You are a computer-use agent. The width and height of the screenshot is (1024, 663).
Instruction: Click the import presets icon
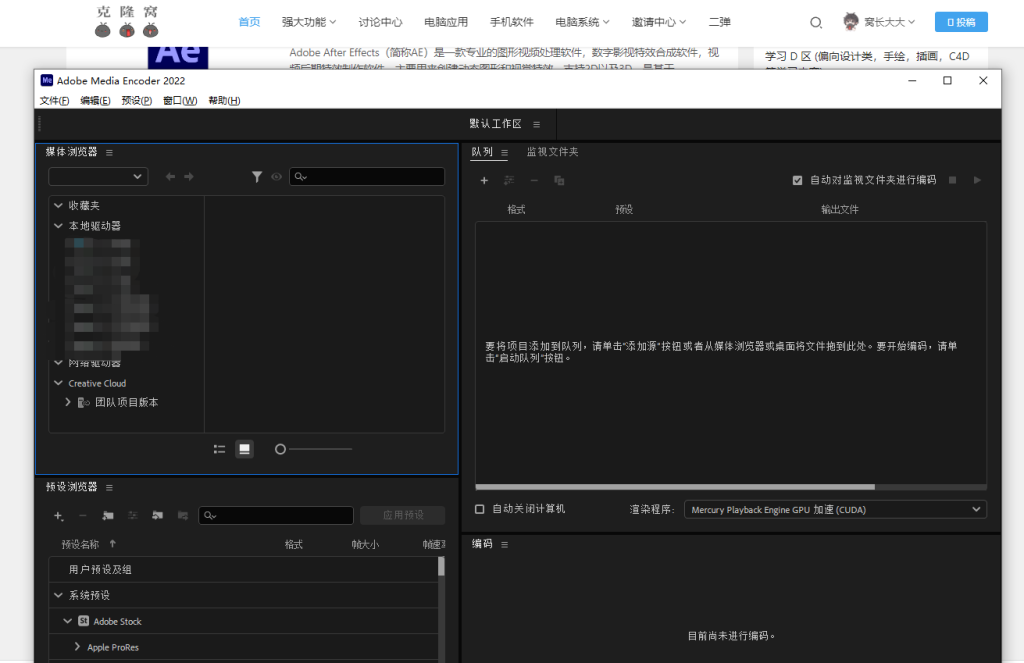pos(157,515)
